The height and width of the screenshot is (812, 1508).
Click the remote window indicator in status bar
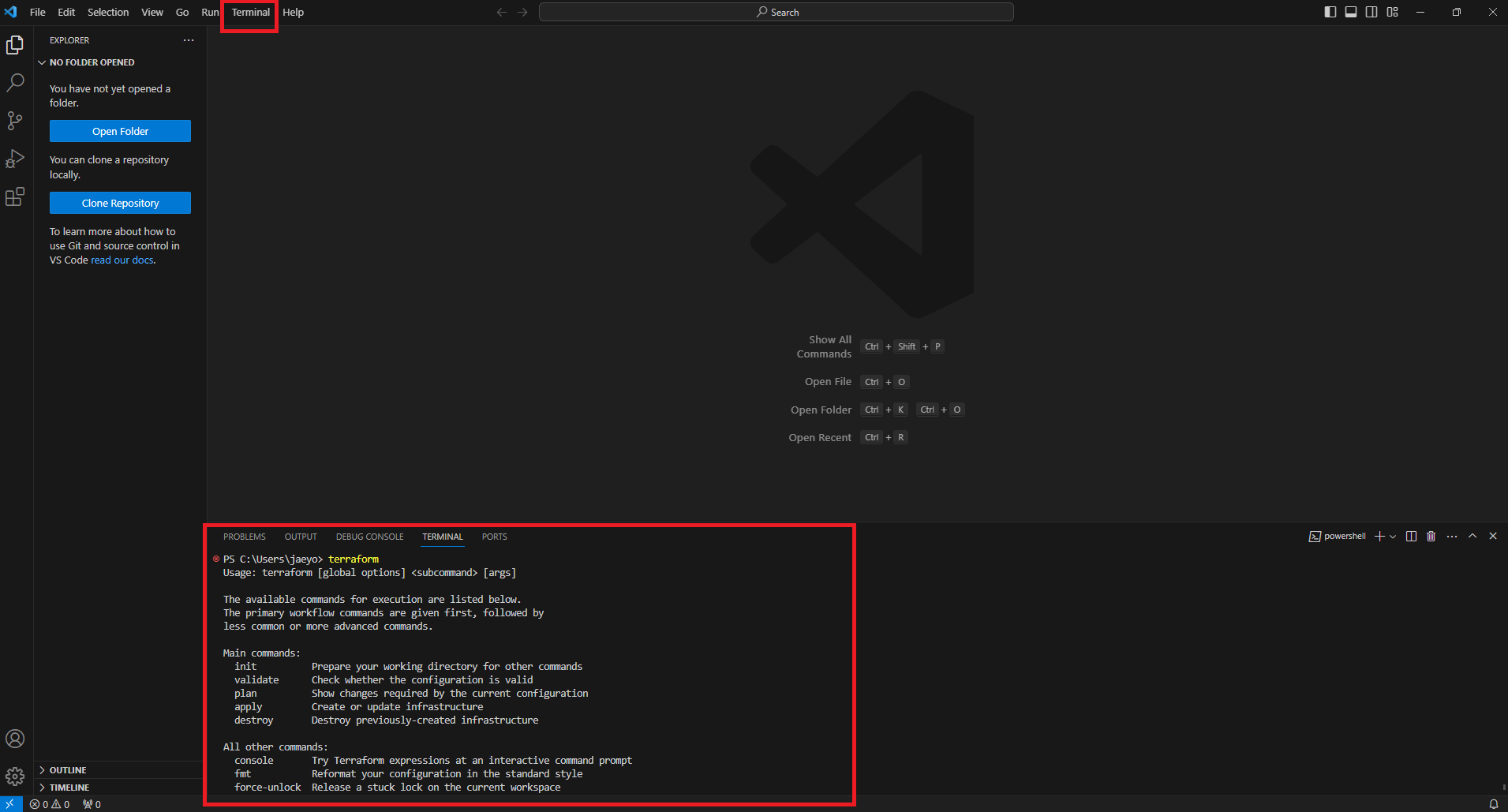pos(10,804)
